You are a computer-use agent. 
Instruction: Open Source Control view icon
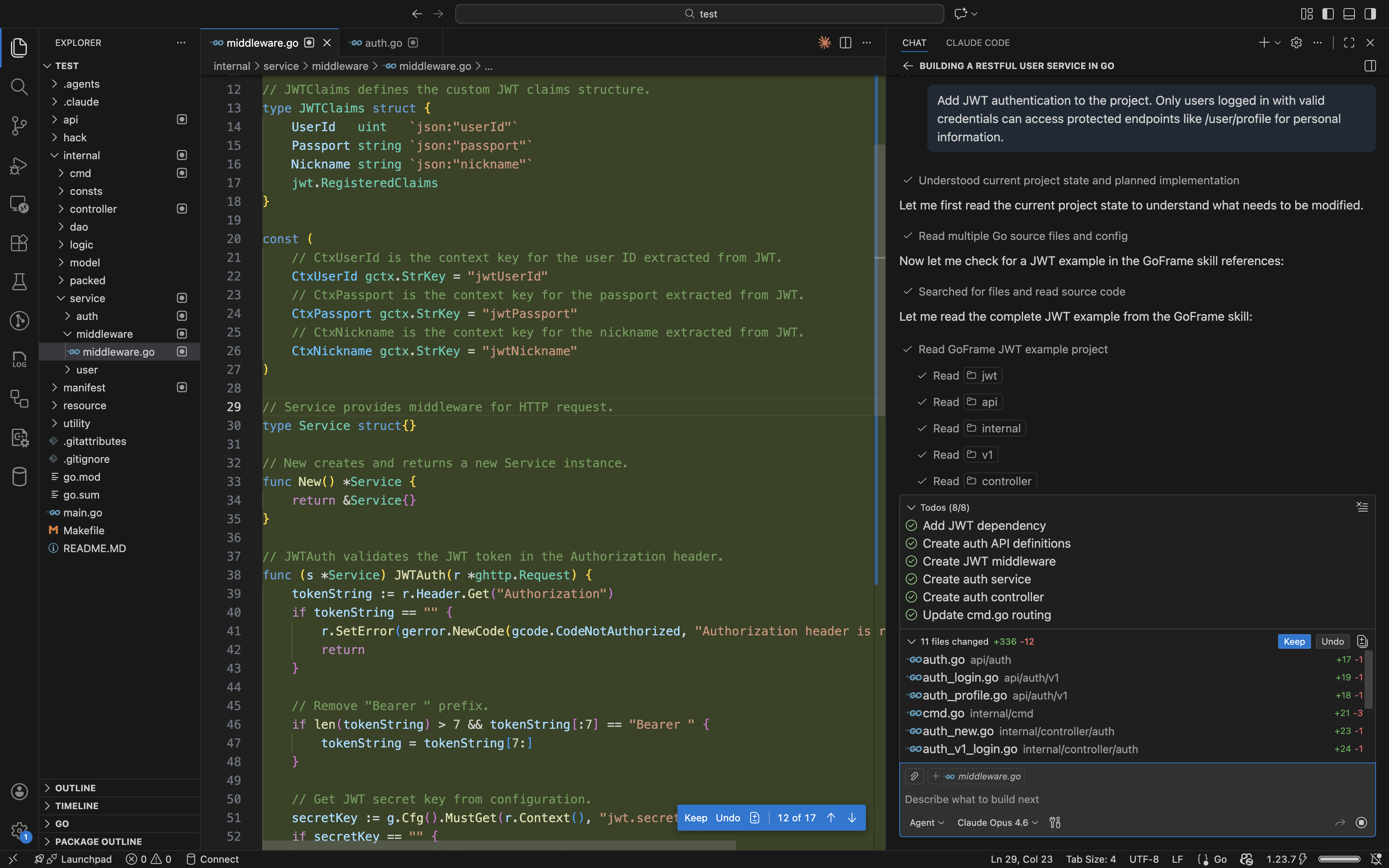(19, 126)
